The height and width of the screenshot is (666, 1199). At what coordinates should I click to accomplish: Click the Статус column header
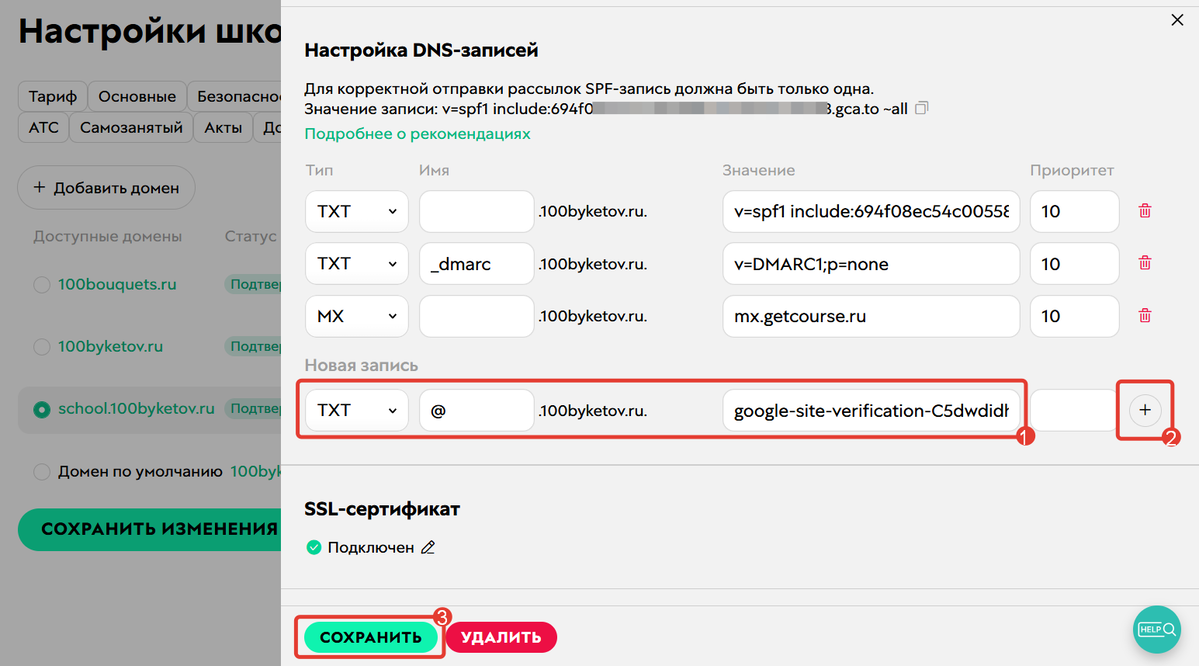[250, 236]
